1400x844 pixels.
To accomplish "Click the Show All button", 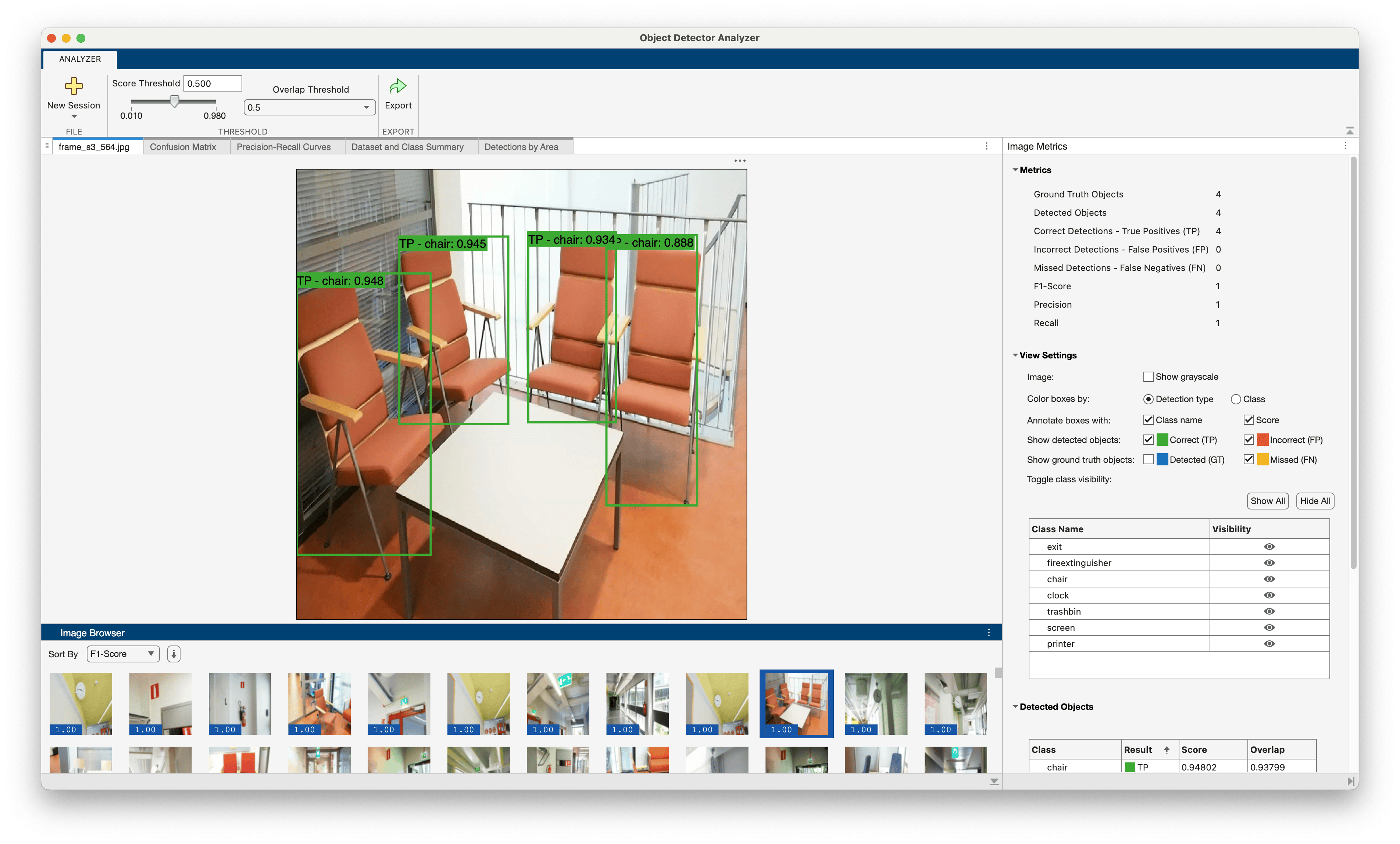I will click(1268, 501).
